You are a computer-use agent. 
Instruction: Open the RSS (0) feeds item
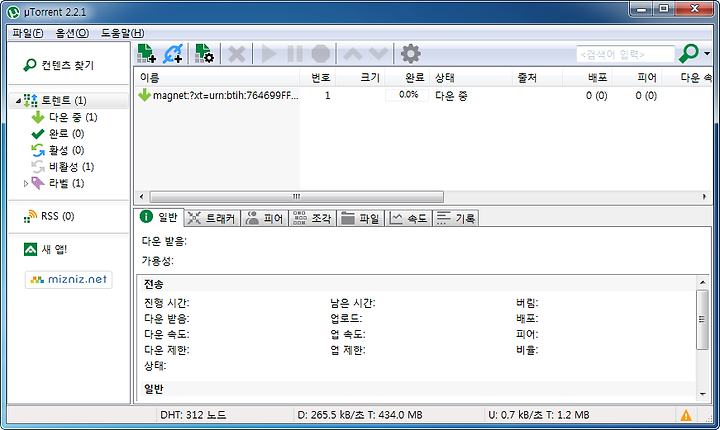point(49,216)
